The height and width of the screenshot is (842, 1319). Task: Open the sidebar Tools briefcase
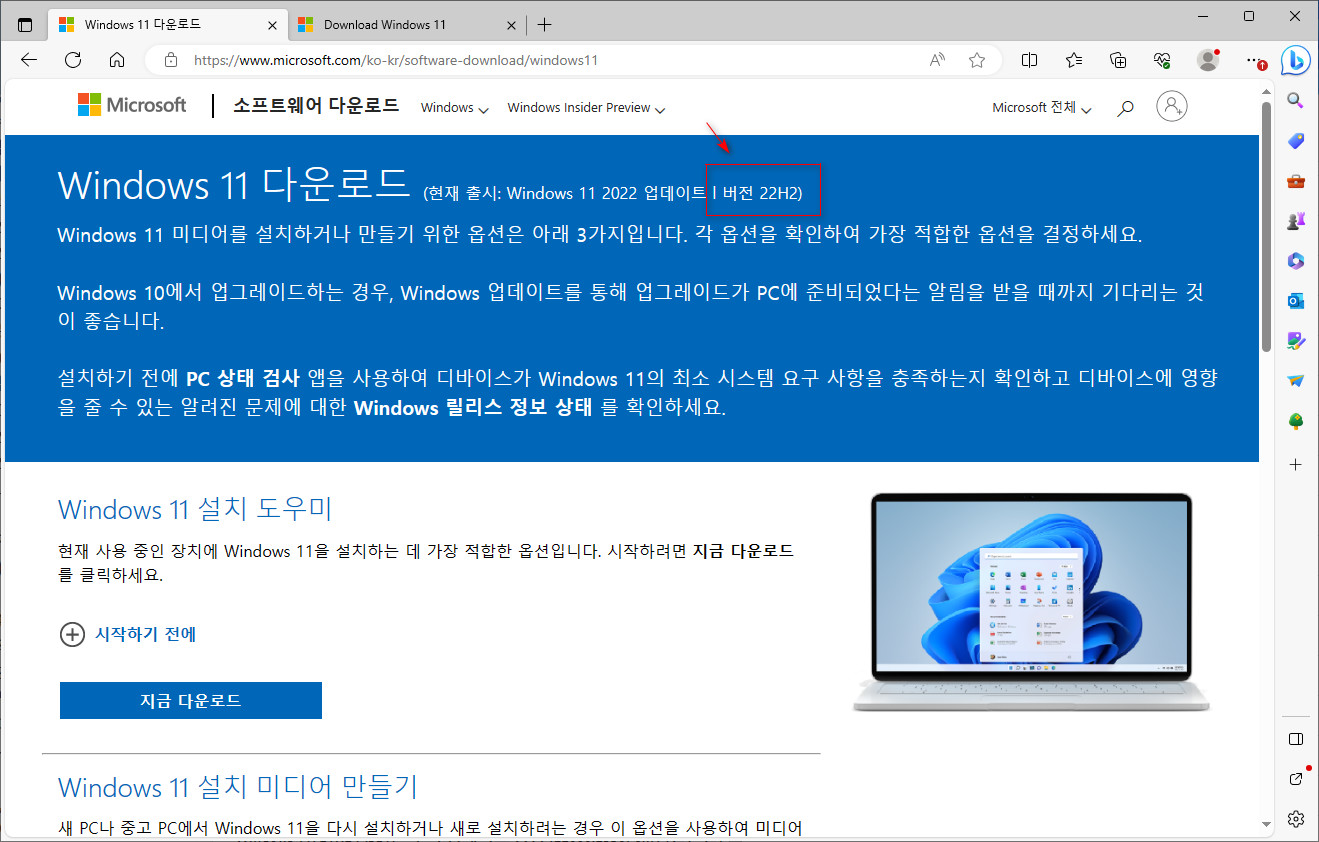tap(1296, 181)
